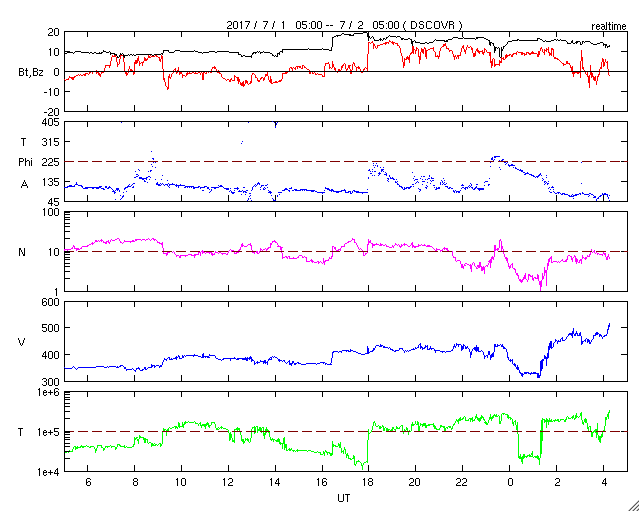This screenshot has height=512, width=640.
Task: Click the "22" hour label on UT axis
Action: [462, 482]
